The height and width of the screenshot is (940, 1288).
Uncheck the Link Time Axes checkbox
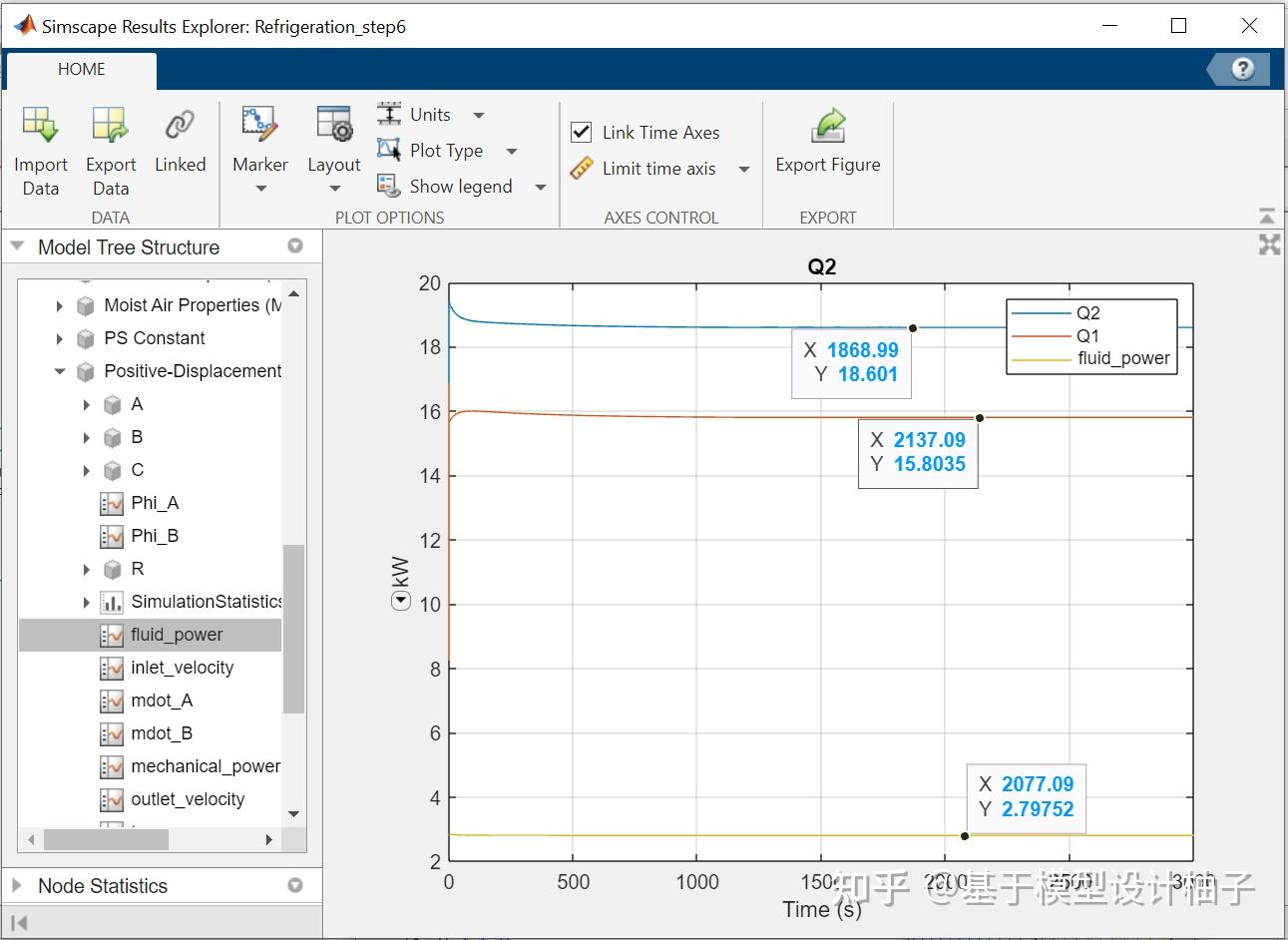tap(582, 132)
